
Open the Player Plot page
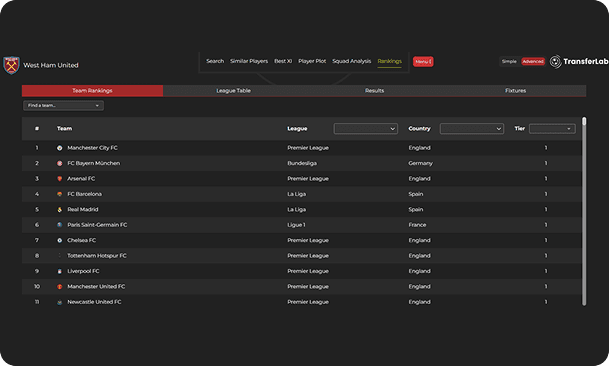(x=312, y=61)
